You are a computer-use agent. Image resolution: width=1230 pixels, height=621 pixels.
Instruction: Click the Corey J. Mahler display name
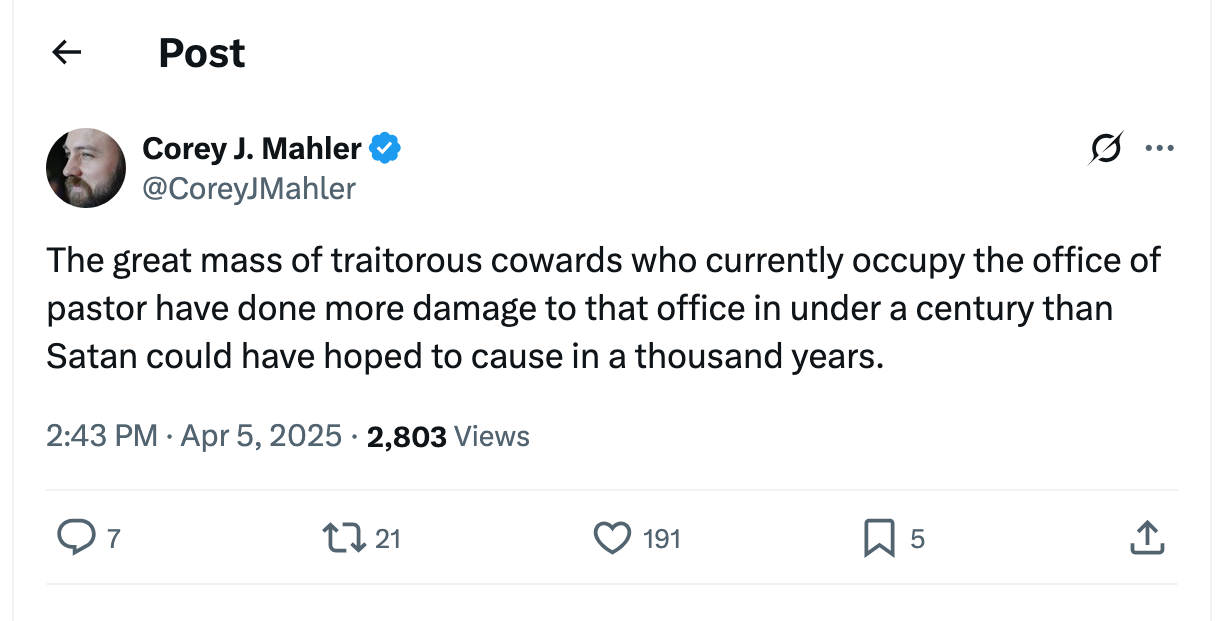[252, 149]
